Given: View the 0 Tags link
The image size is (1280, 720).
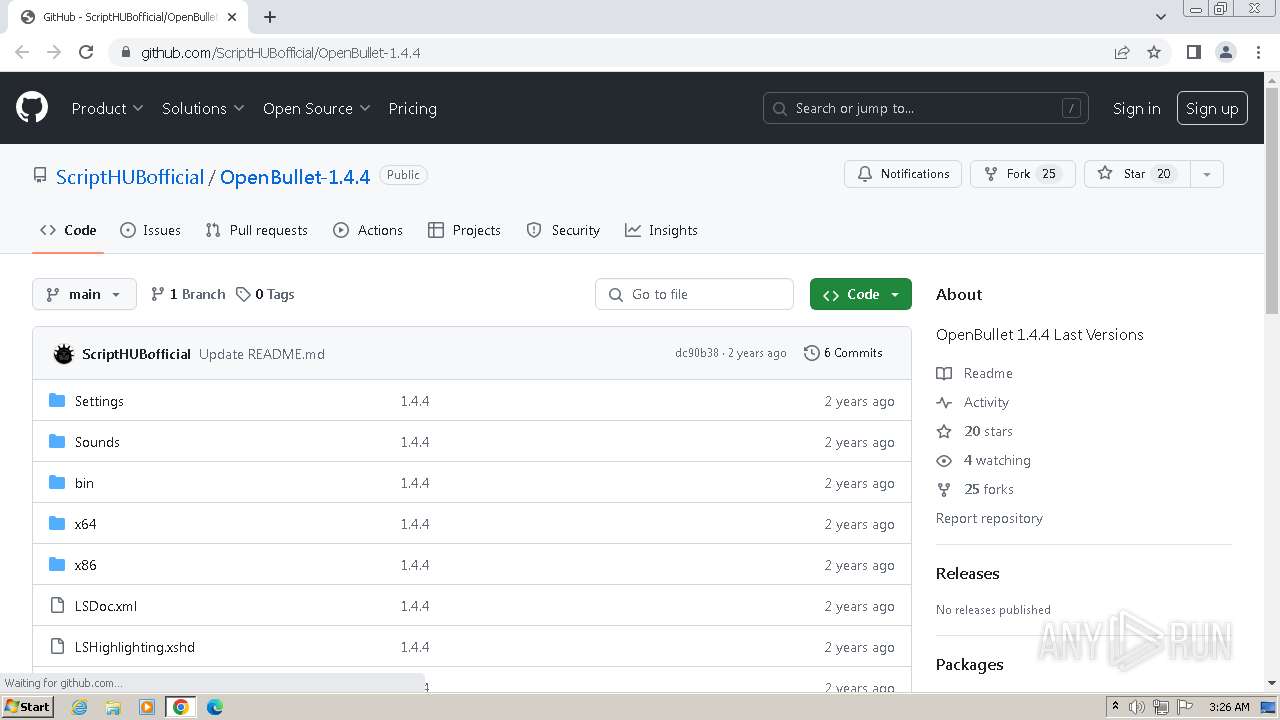Looking at the screenshot, I should (265, 294).
